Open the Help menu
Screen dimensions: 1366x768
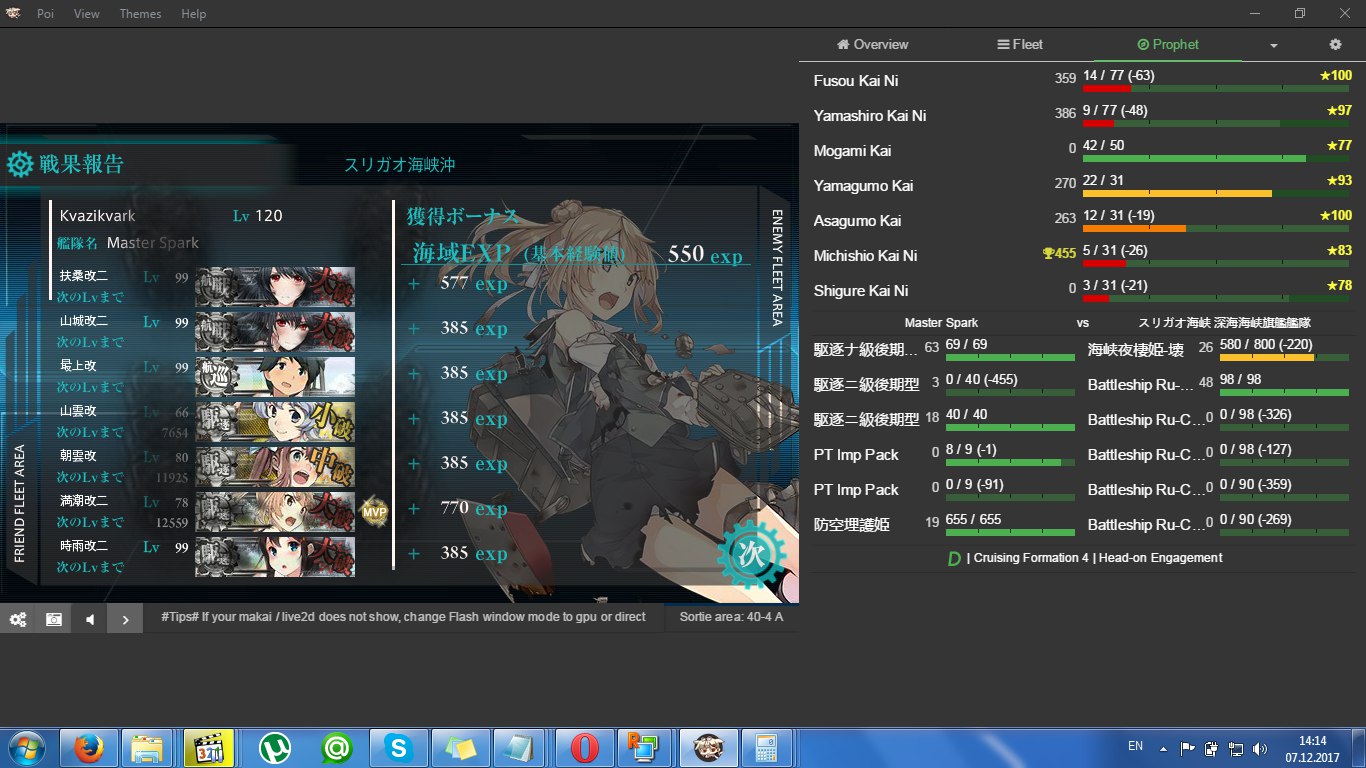(x=194, y=14)
